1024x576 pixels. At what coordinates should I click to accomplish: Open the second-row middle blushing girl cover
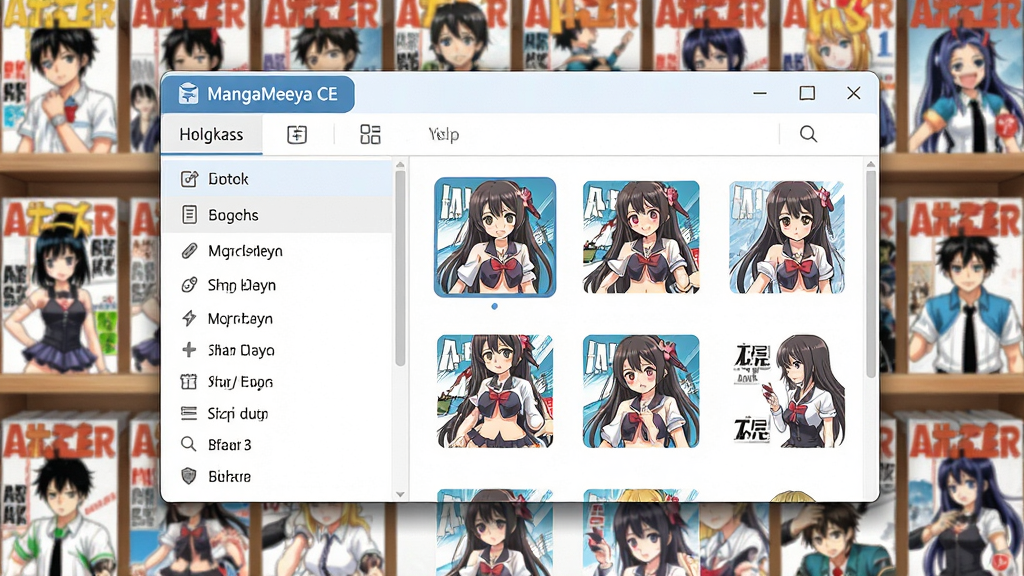click(x=641, y=391)
